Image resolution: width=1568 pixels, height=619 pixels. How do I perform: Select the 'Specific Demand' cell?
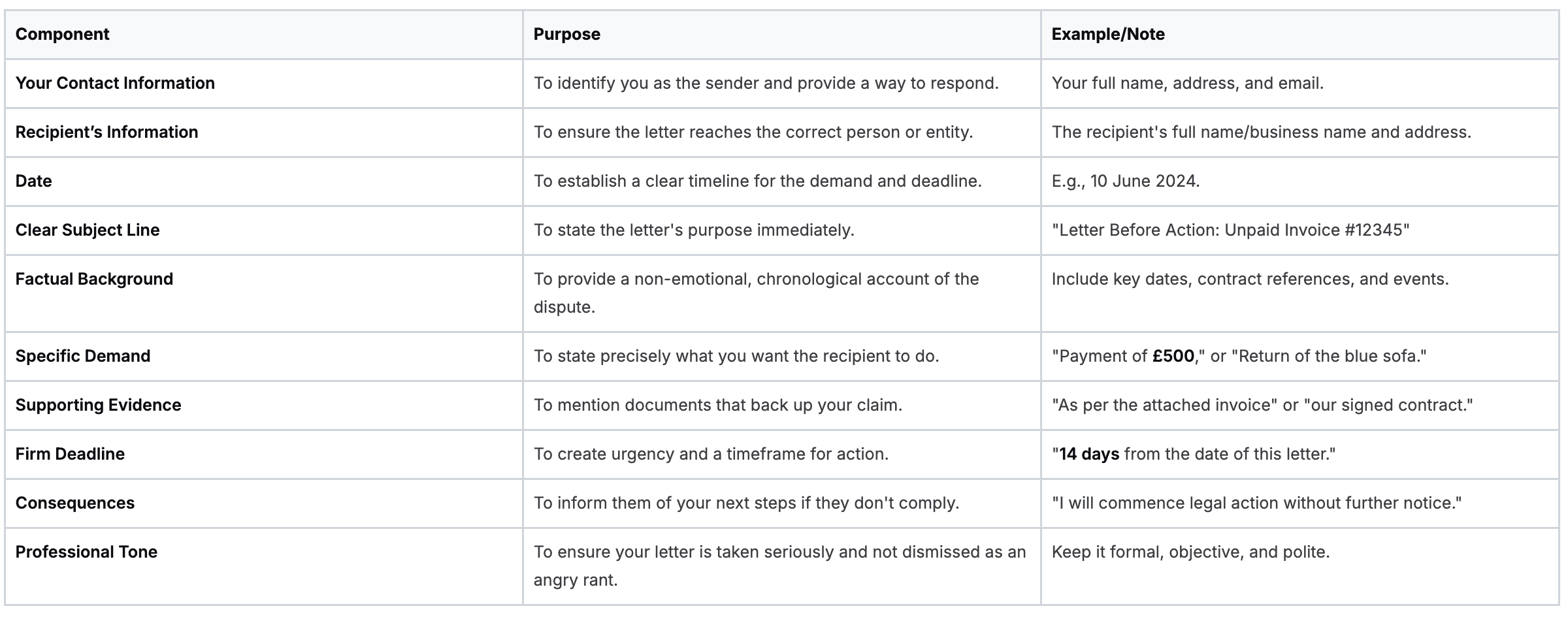pyautogui.click(x=83, y=356)
